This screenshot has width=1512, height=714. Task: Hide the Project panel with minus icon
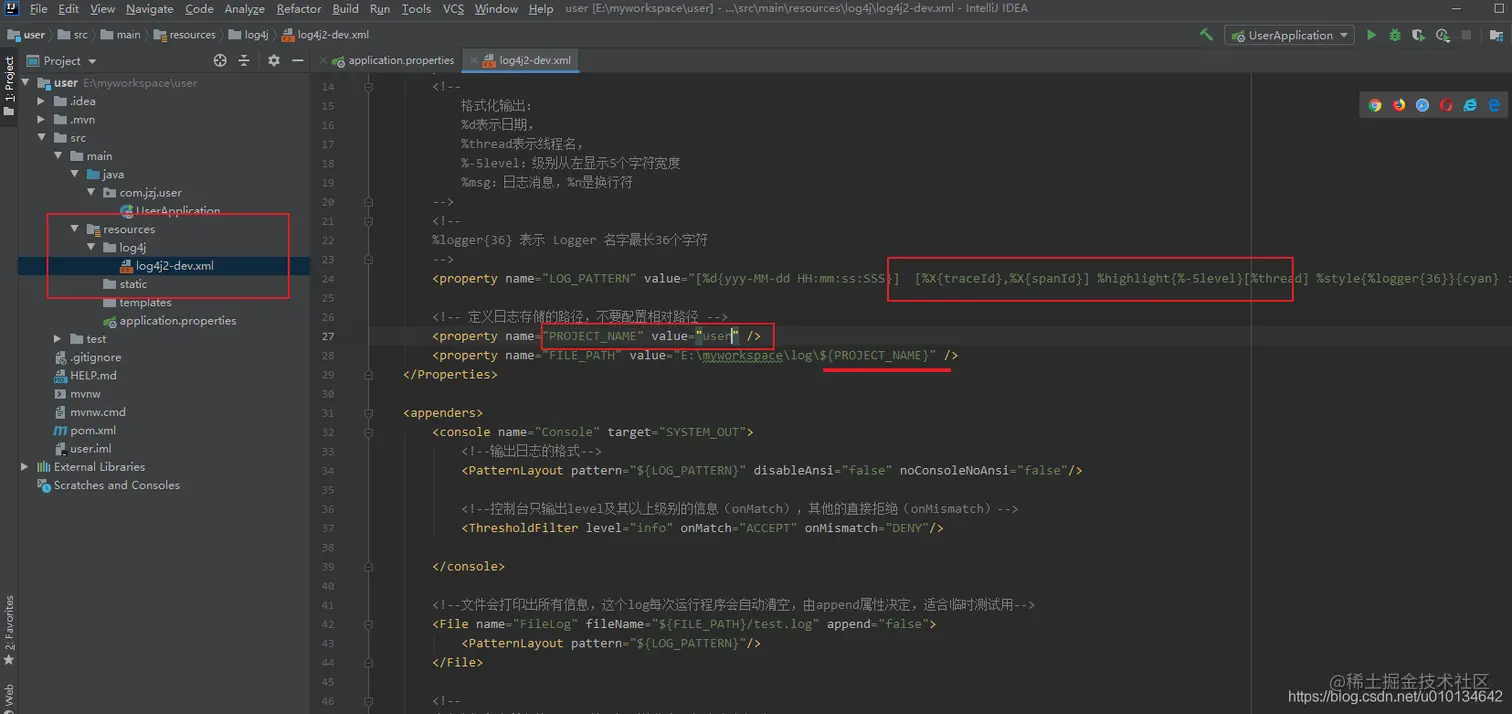pyautogui.click(x=297, y=61)
